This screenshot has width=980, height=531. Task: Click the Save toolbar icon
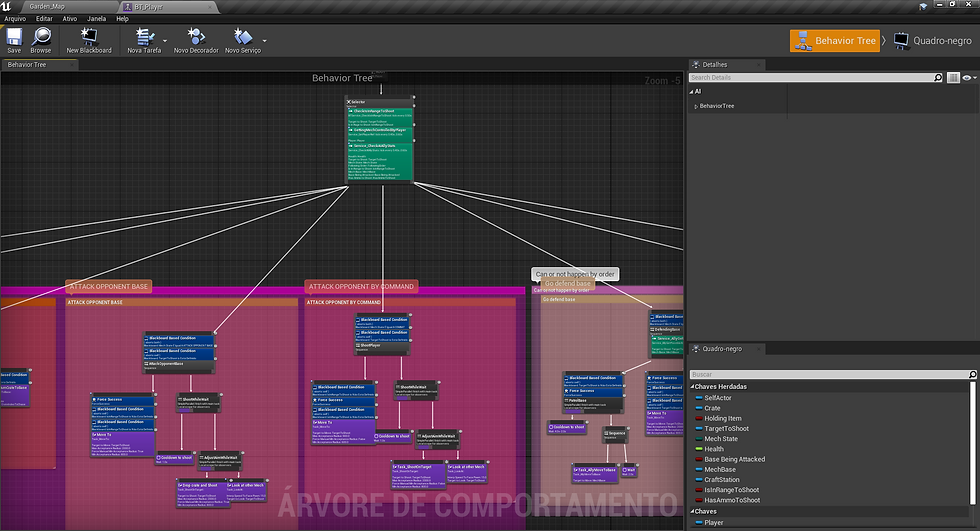coord(14,36)
